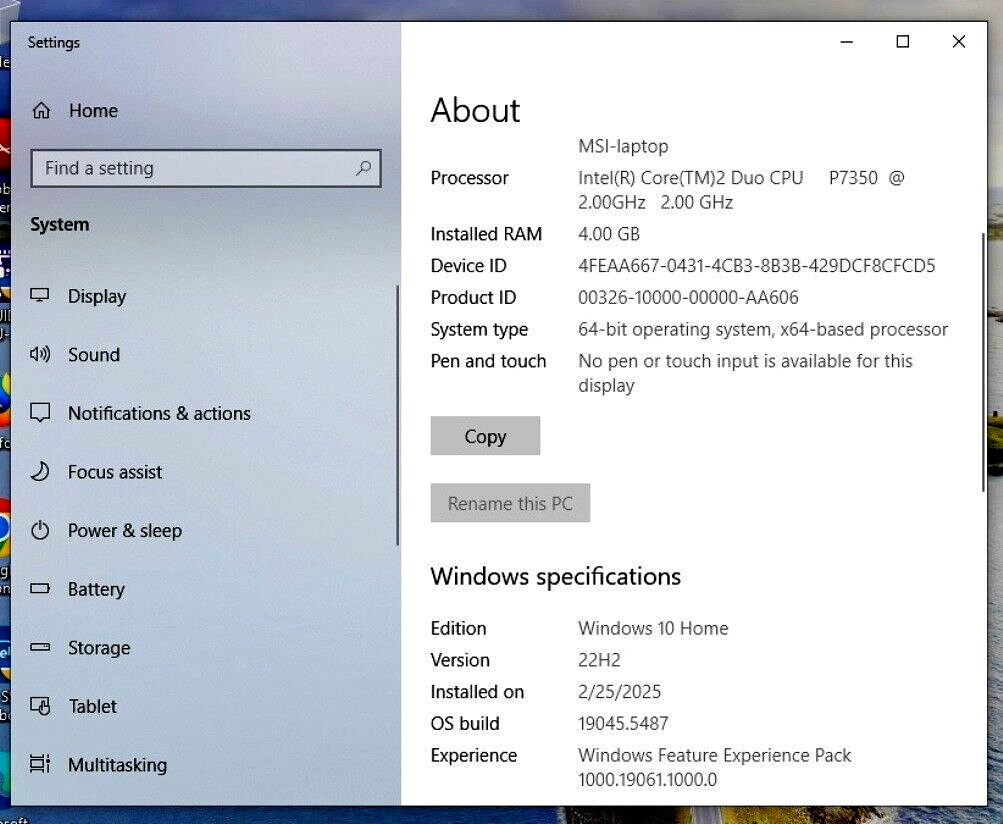The height and width of the screenshot is (824, 1003).
Task: Click the "About" page heading
Action: click(x=475, y=110)
